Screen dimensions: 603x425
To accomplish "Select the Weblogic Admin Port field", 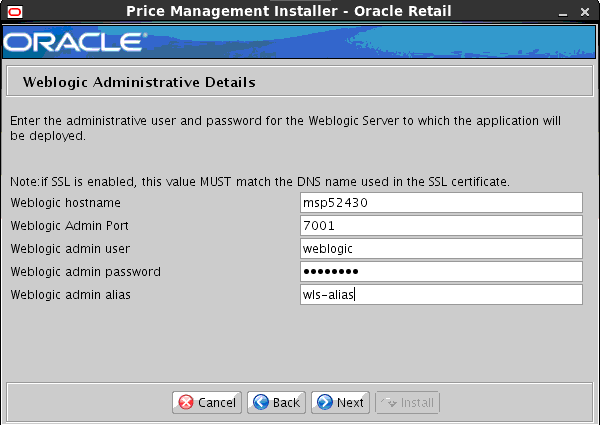I will pos(441,225).
